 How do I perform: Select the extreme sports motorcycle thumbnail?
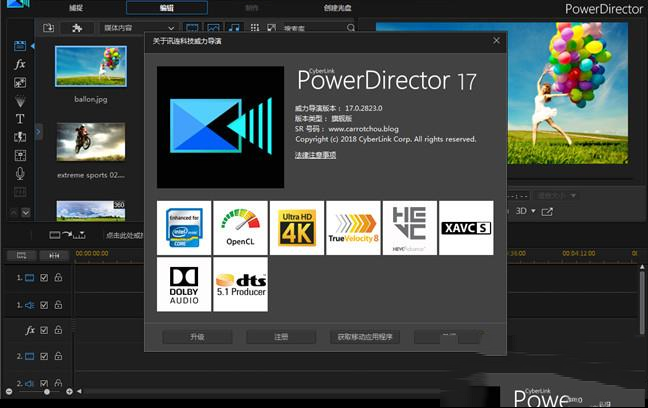91,142
